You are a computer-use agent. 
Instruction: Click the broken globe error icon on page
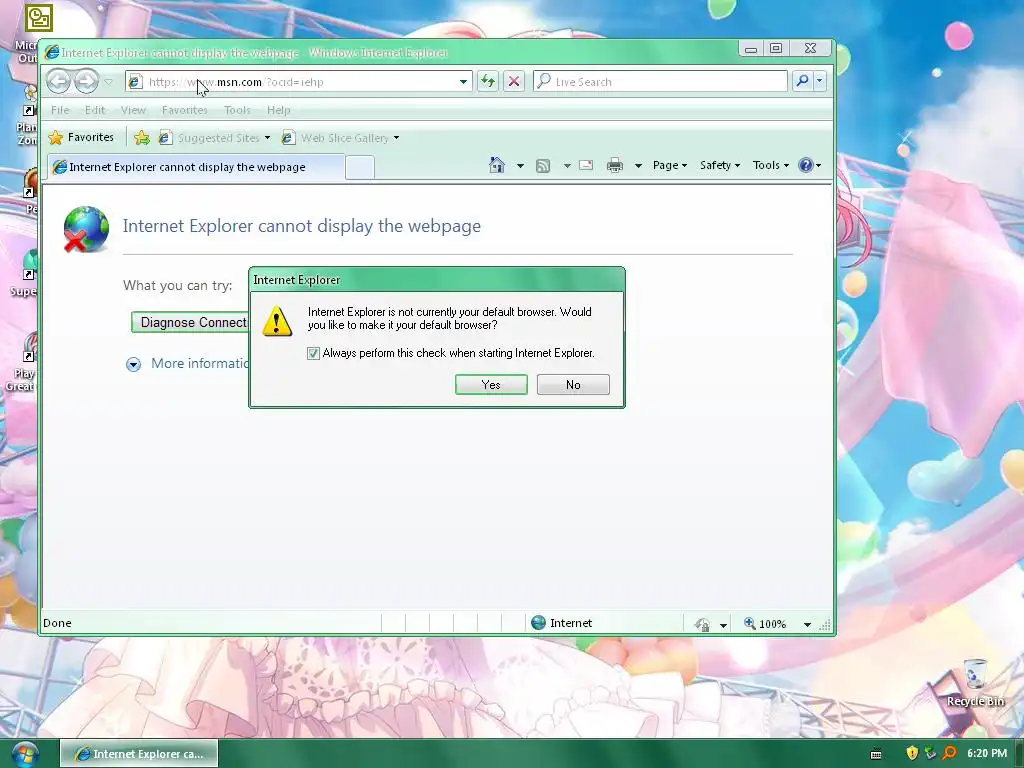(x=86, y=229)
